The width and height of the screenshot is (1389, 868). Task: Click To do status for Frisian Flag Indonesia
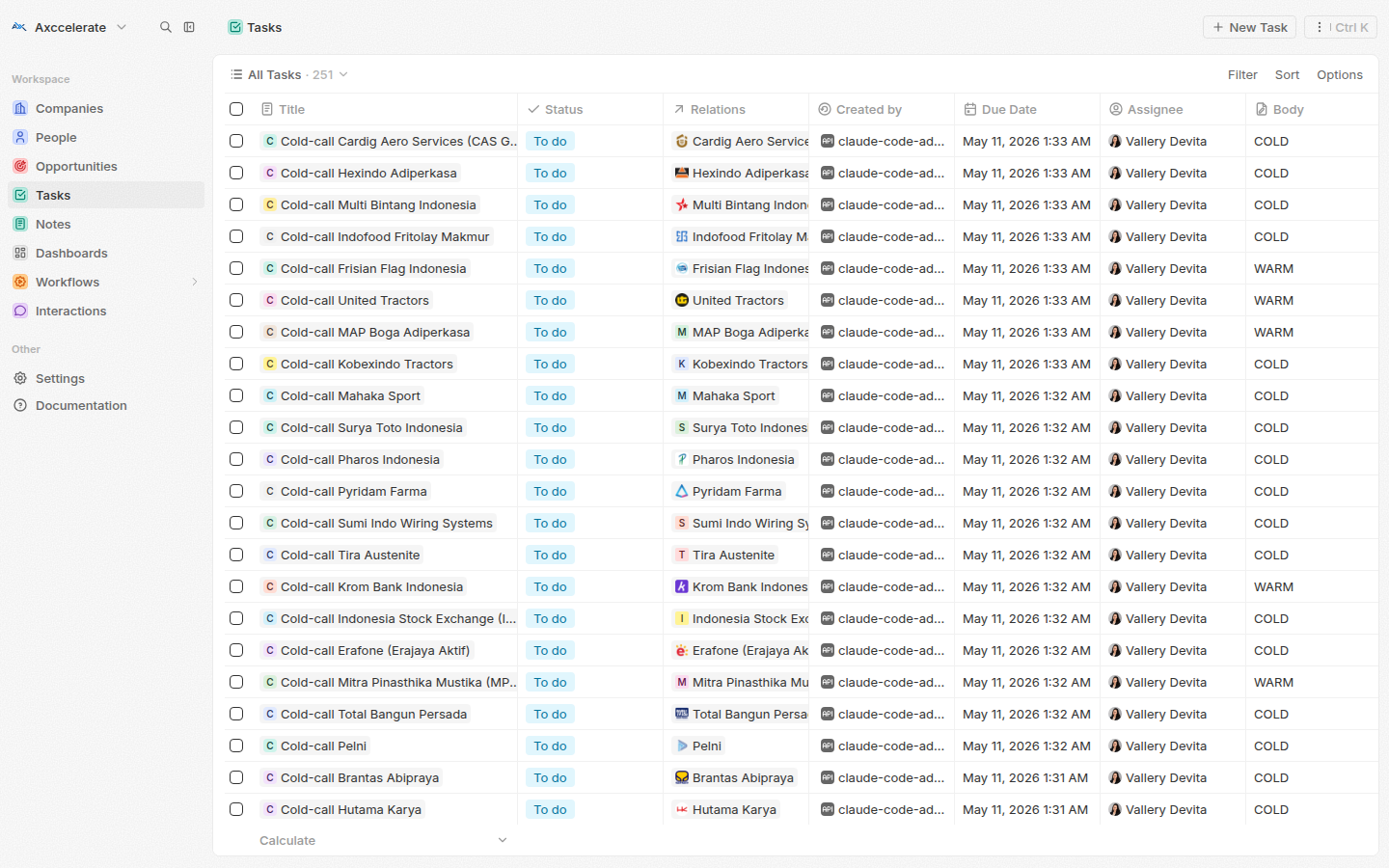[x=551, y=268]
